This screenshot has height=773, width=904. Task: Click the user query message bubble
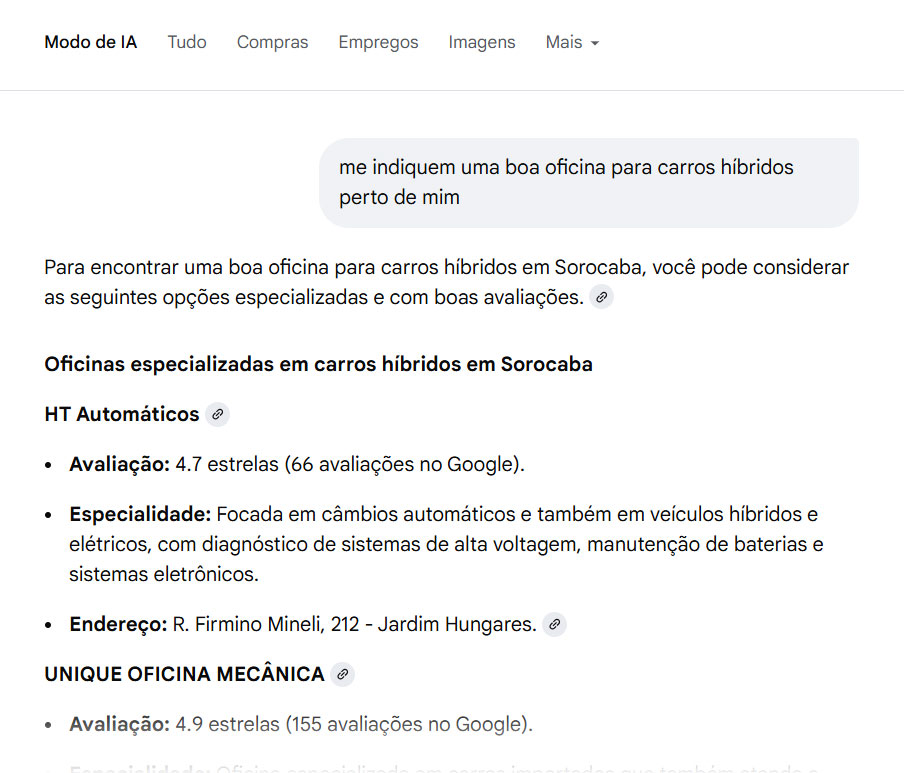pyautogui.click(x=588, y=182)
